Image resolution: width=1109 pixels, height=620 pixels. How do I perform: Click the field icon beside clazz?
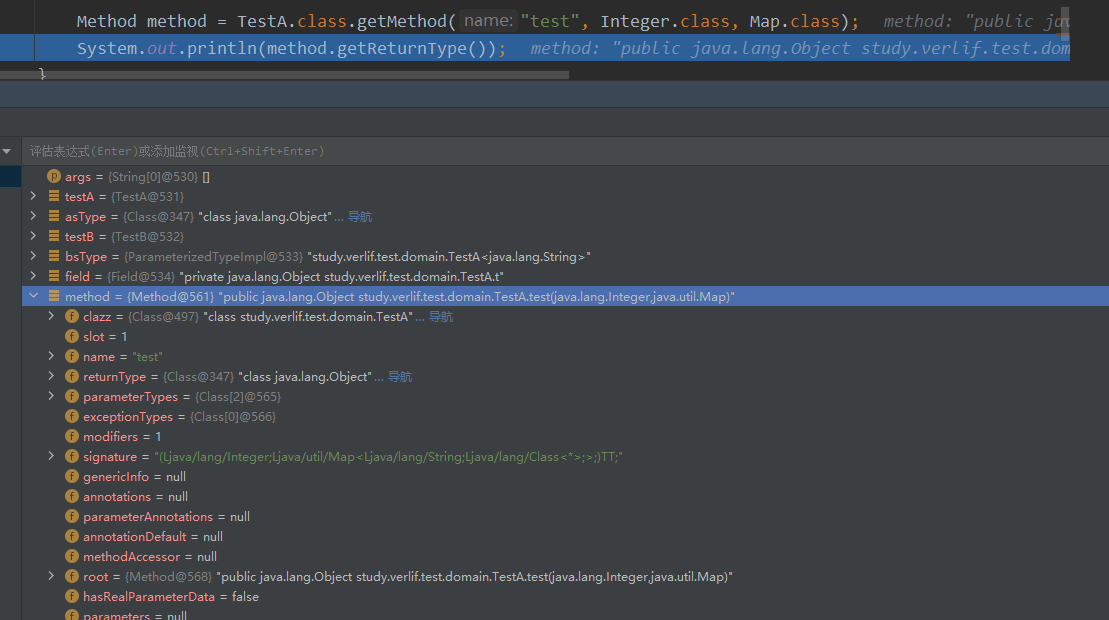[x=72, y=317]
